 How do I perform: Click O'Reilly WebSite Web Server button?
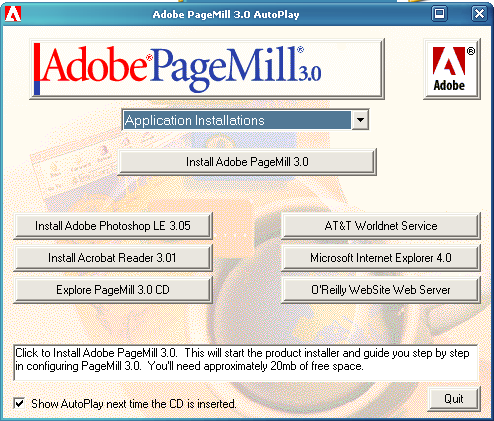pyautogui.click(x=381, y=290)
